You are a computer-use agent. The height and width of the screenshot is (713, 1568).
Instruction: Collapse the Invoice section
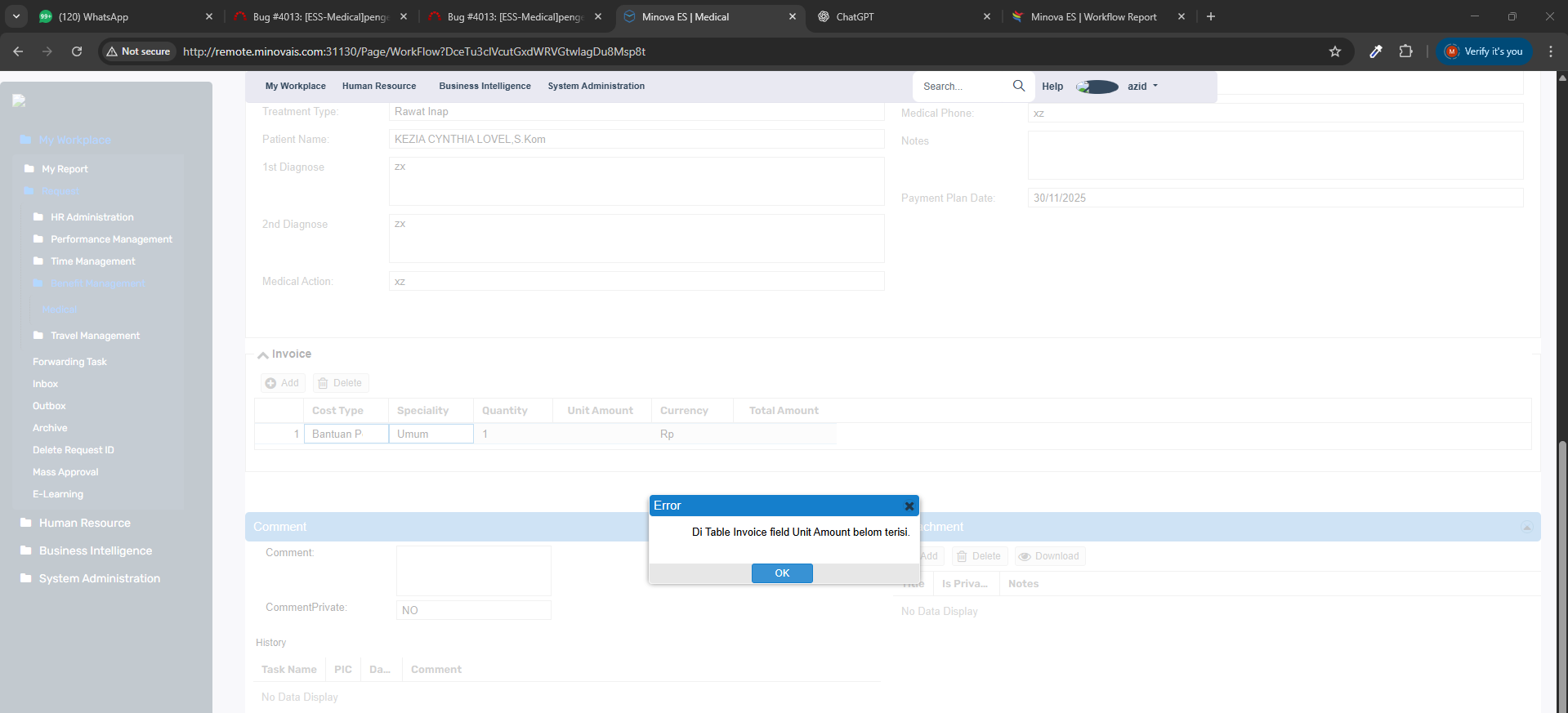pos(263,354)
